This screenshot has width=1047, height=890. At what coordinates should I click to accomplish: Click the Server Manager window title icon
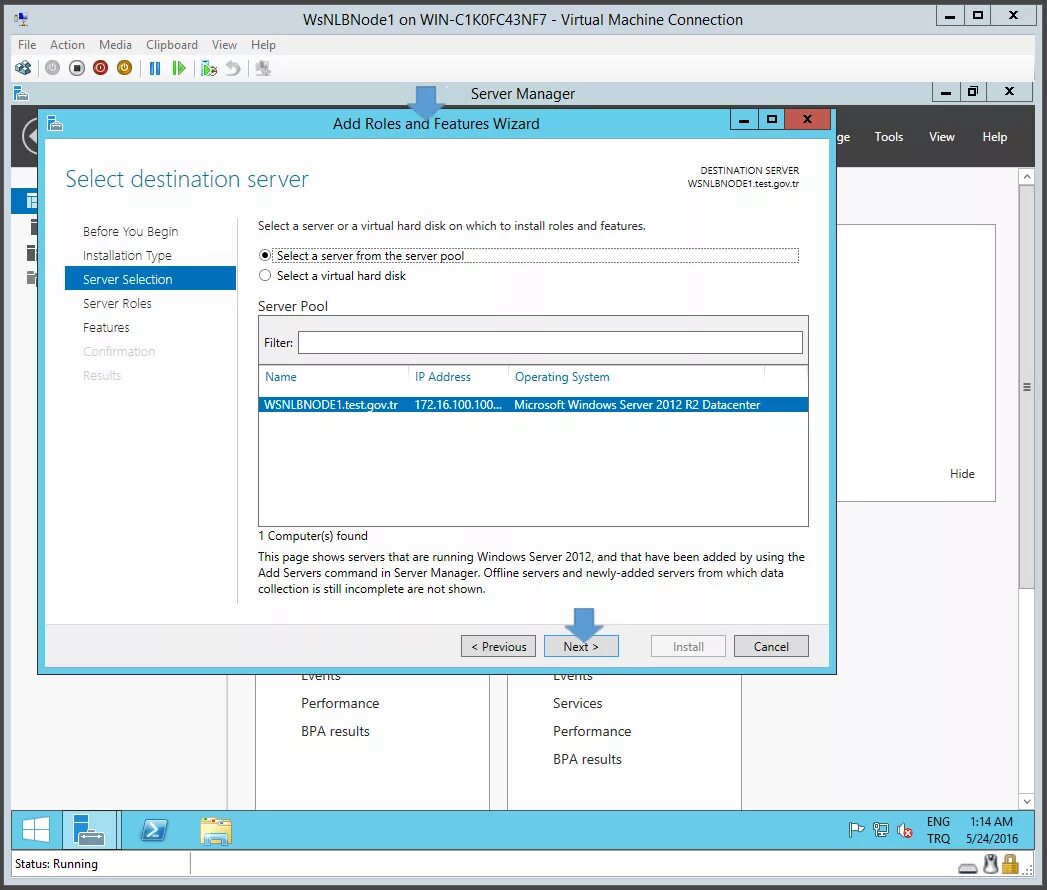21,93
